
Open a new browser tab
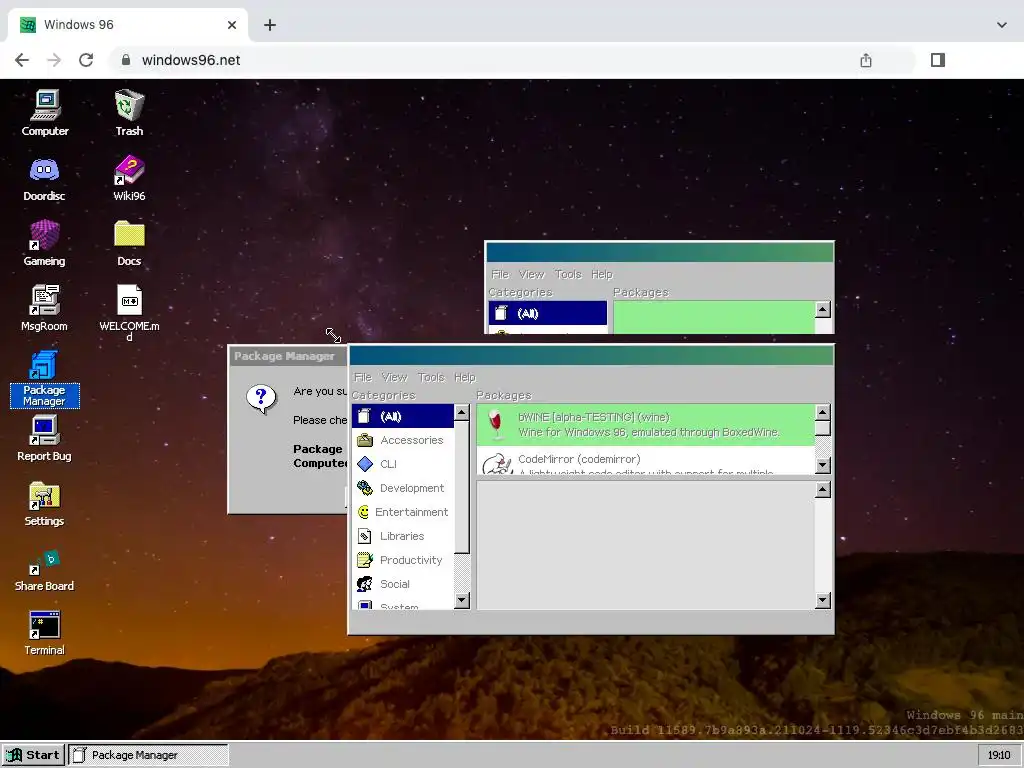(x=270, y=25)
